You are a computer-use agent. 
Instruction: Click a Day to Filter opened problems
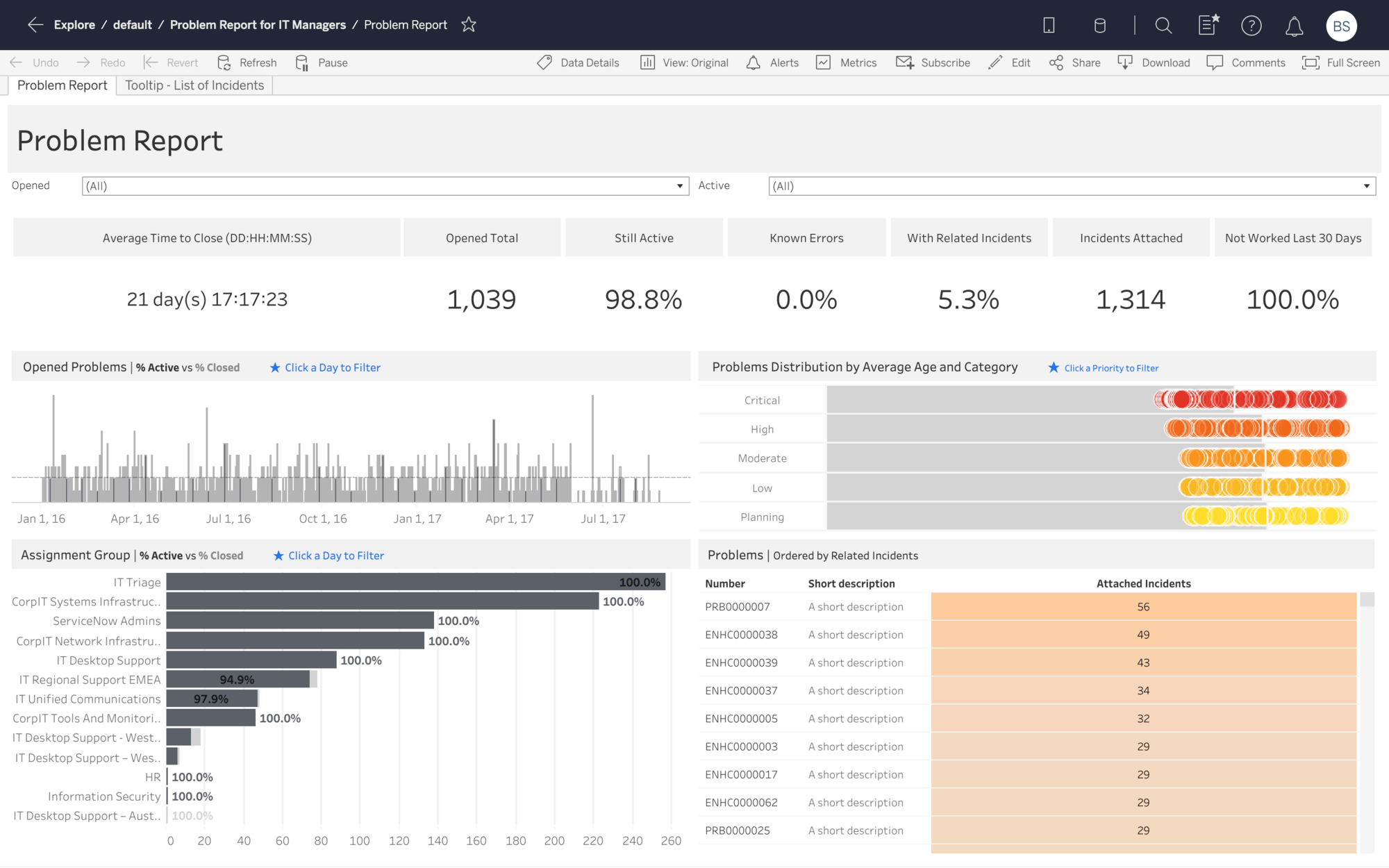(332, 367)
